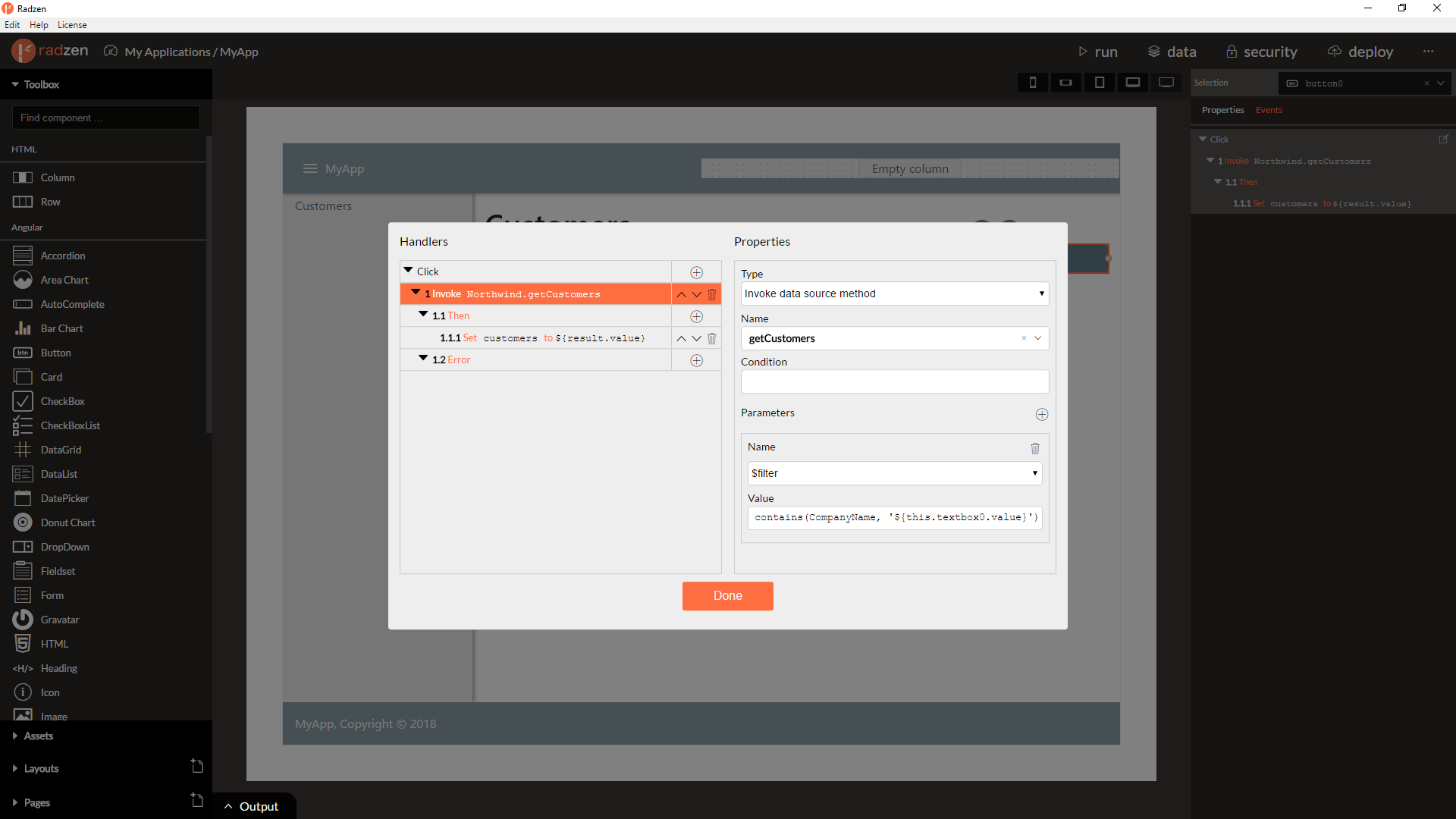Viewport: 1456px width, 819px height.
Task: Open the License menu
Action: (72, 25)
